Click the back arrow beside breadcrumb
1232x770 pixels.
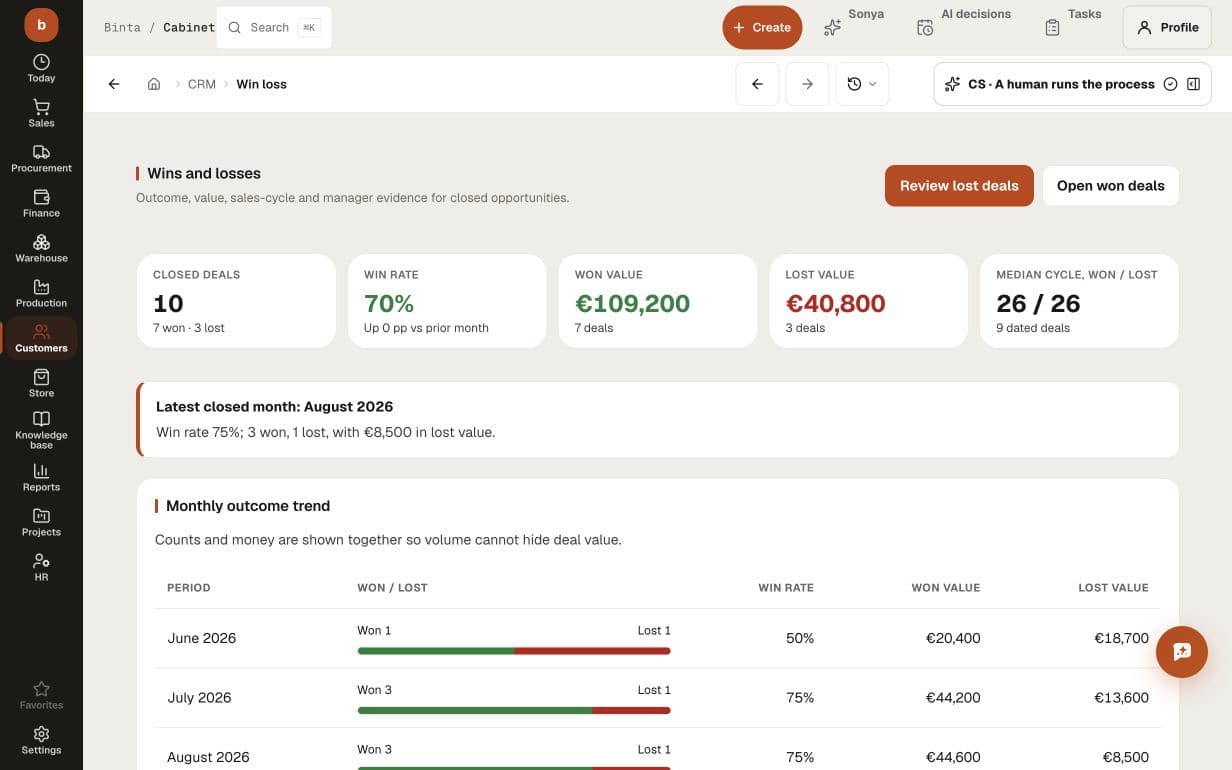[114, 84]
